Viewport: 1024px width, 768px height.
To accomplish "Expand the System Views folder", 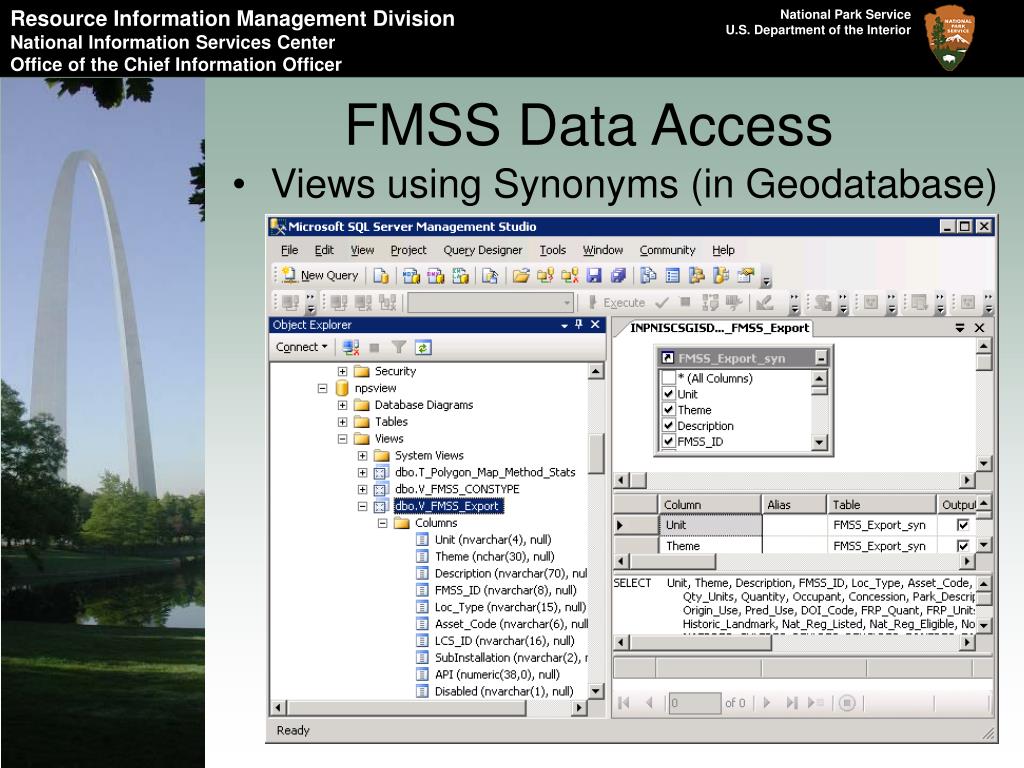I will [362, 455].
